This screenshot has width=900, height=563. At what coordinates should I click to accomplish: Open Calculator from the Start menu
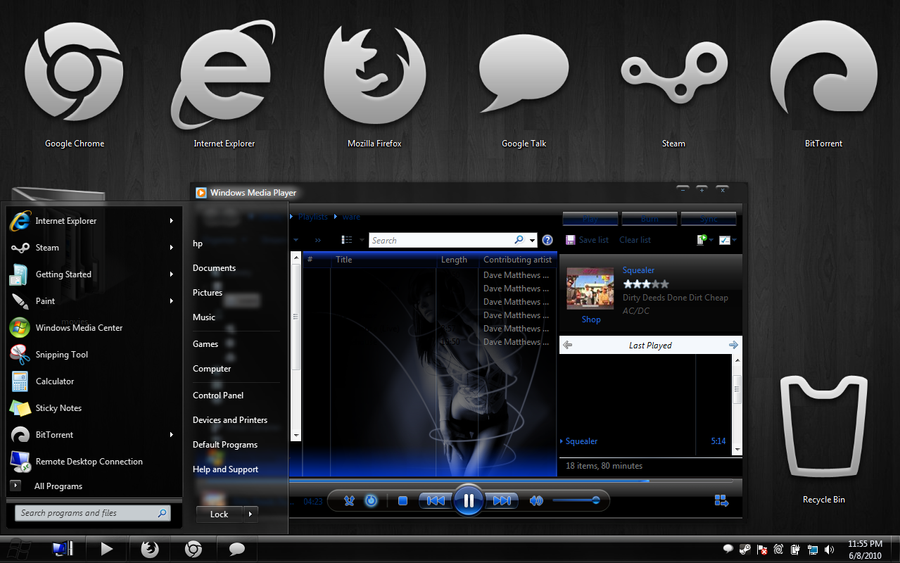click(92, 381)
